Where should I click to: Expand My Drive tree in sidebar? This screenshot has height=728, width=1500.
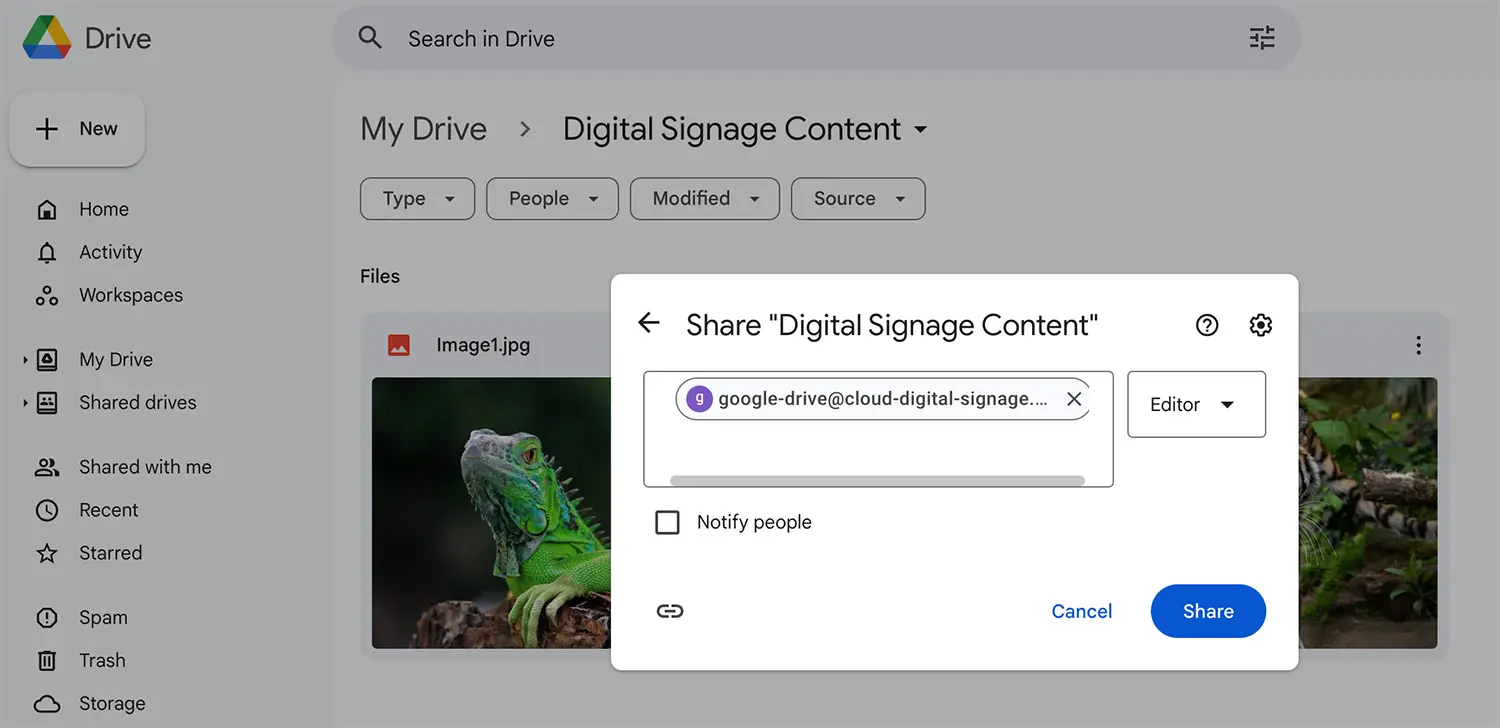click(x=25, y=360)
